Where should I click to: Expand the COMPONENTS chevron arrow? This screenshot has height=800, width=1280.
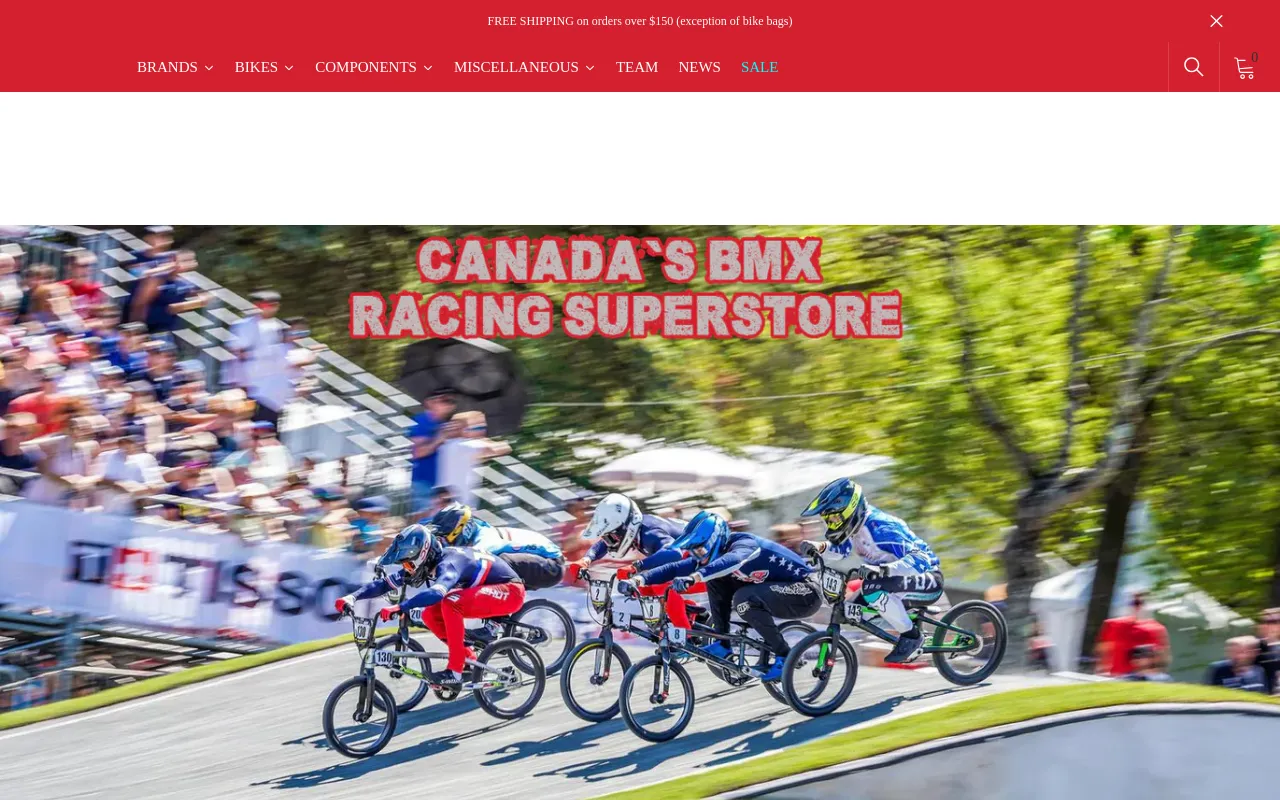(x=428, y=68)
